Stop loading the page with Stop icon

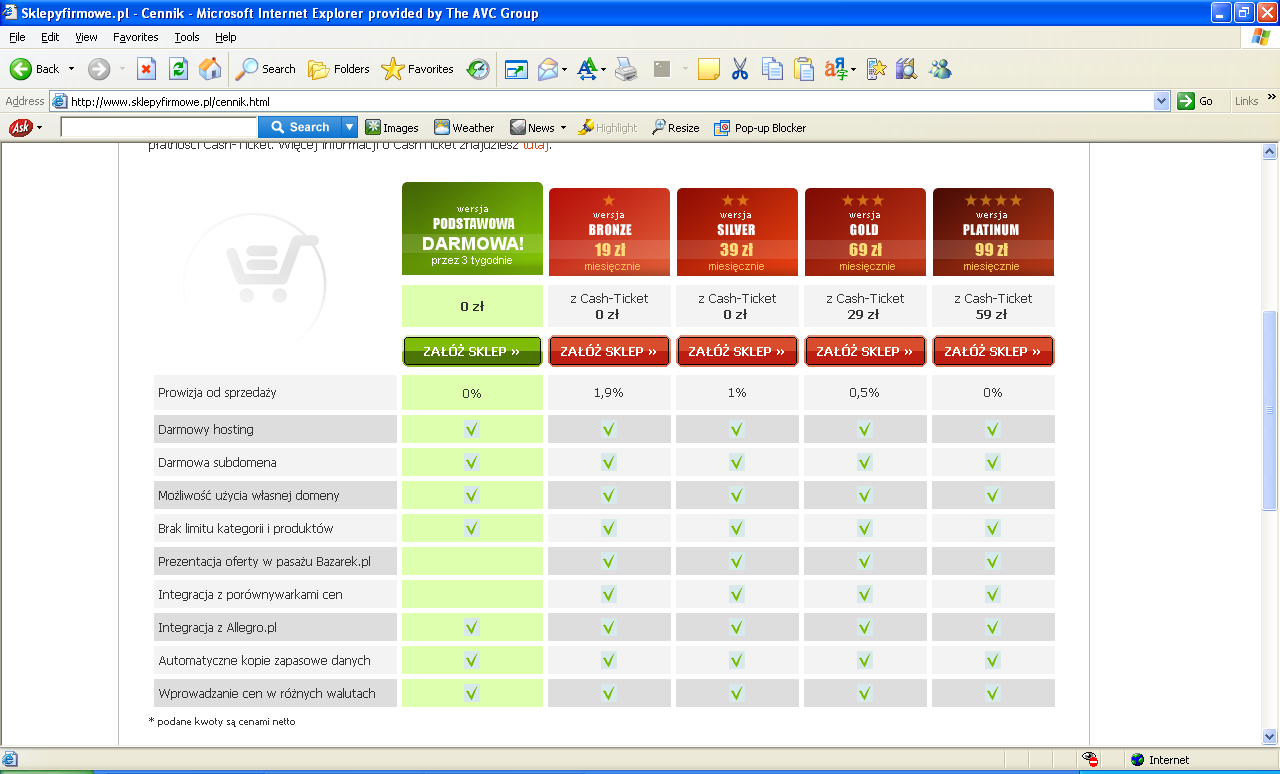click(x=146, y=69)
